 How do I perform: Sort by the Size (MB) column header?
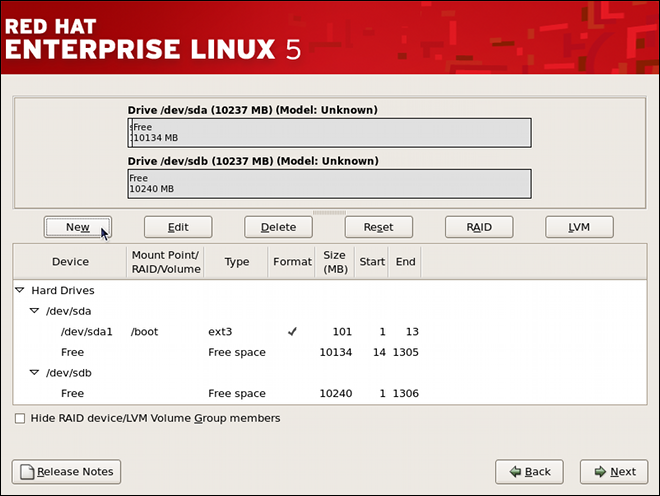pyautogui.click(x=334, y=262)
